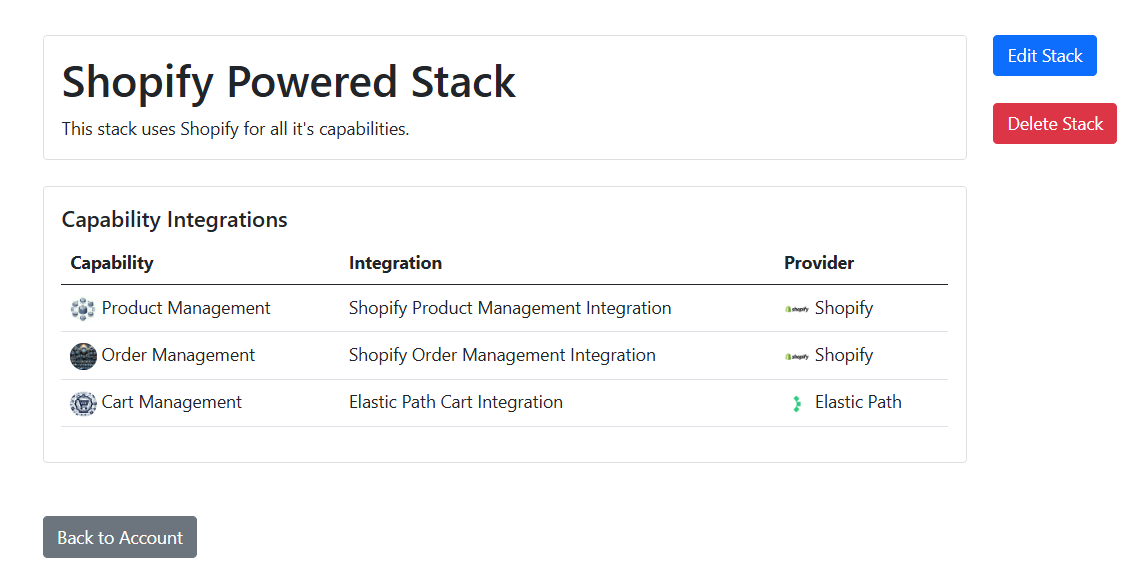Open Shopify Product Management Integration entry
The width and height of the screenshot is (1142, 580).
pos(510,308)
